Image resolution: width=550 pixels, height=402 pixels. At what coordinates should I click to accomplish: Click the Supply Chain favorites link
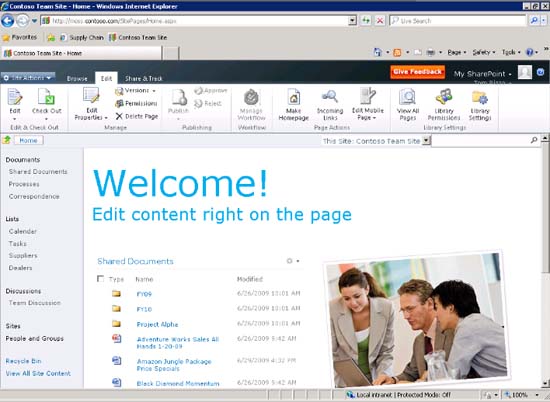coord(82,37)
